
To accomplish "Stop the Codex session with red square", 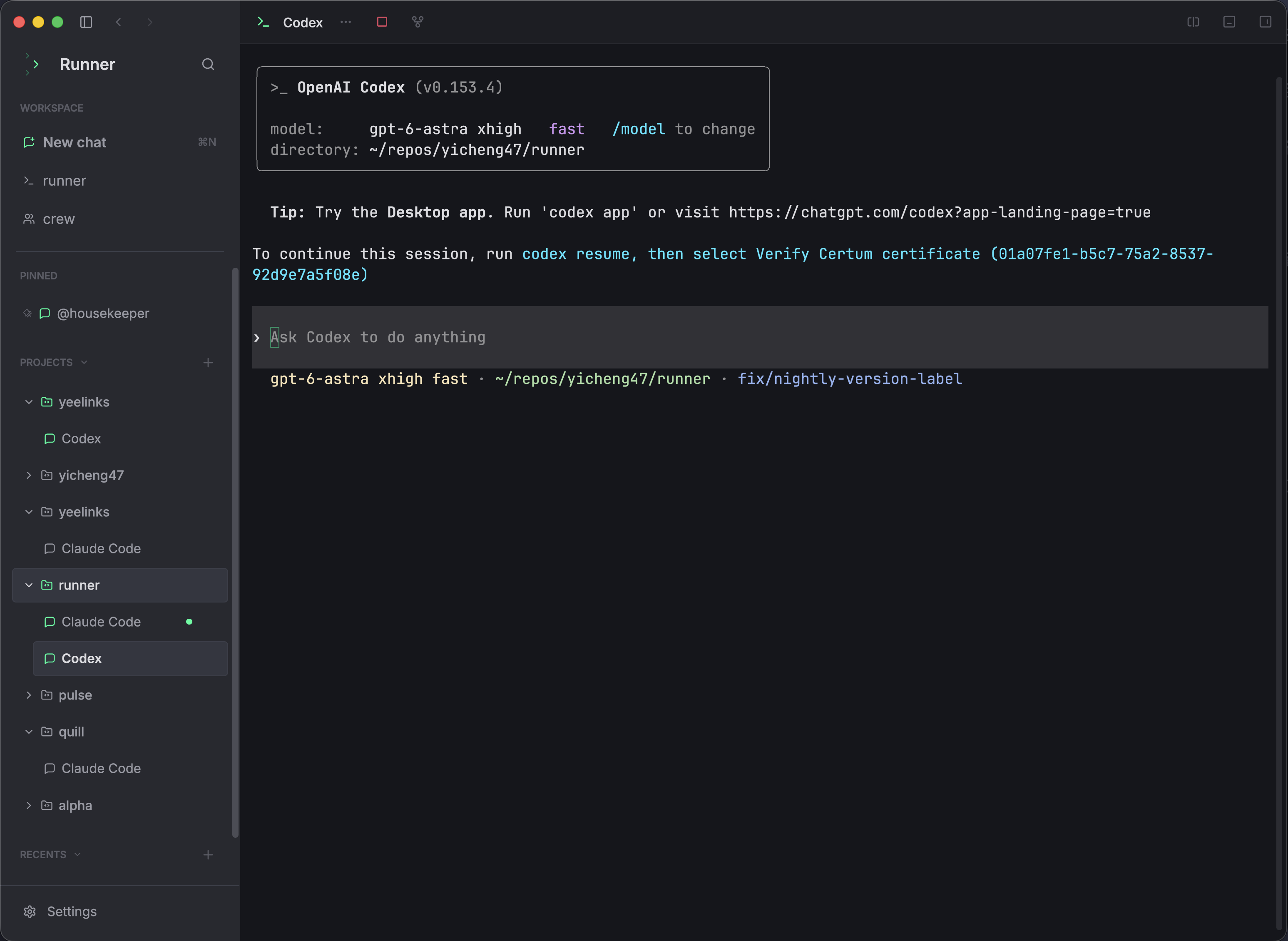I will (x=382, y=22).
